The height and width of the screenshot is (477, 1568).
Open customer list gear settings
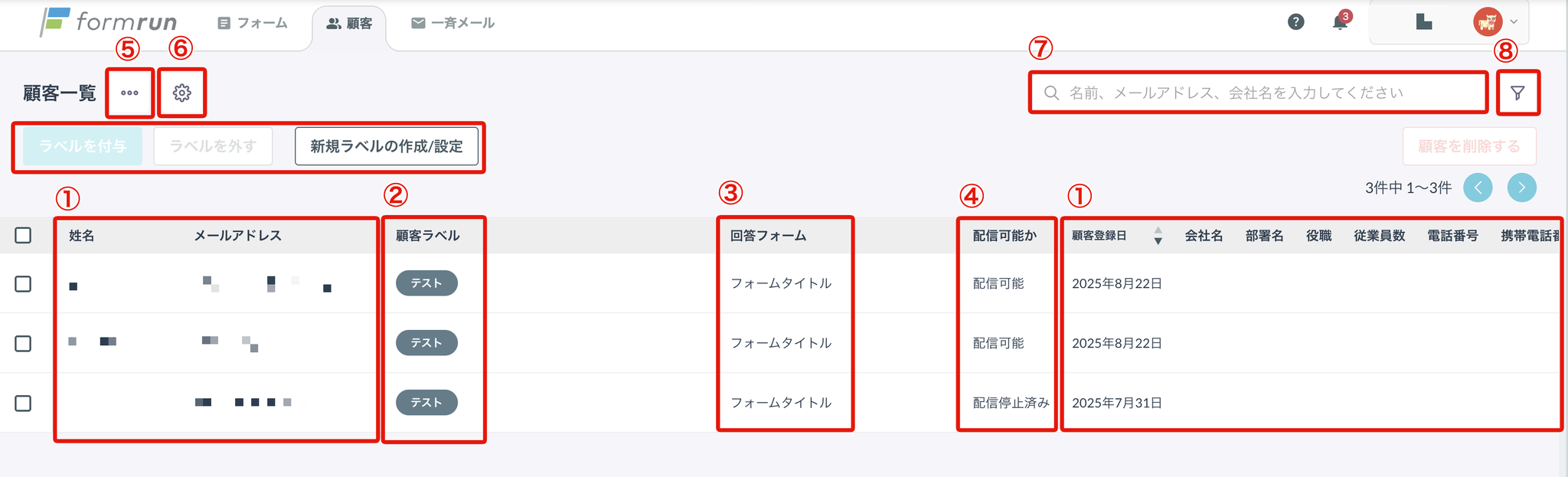[x=181, y=93]
